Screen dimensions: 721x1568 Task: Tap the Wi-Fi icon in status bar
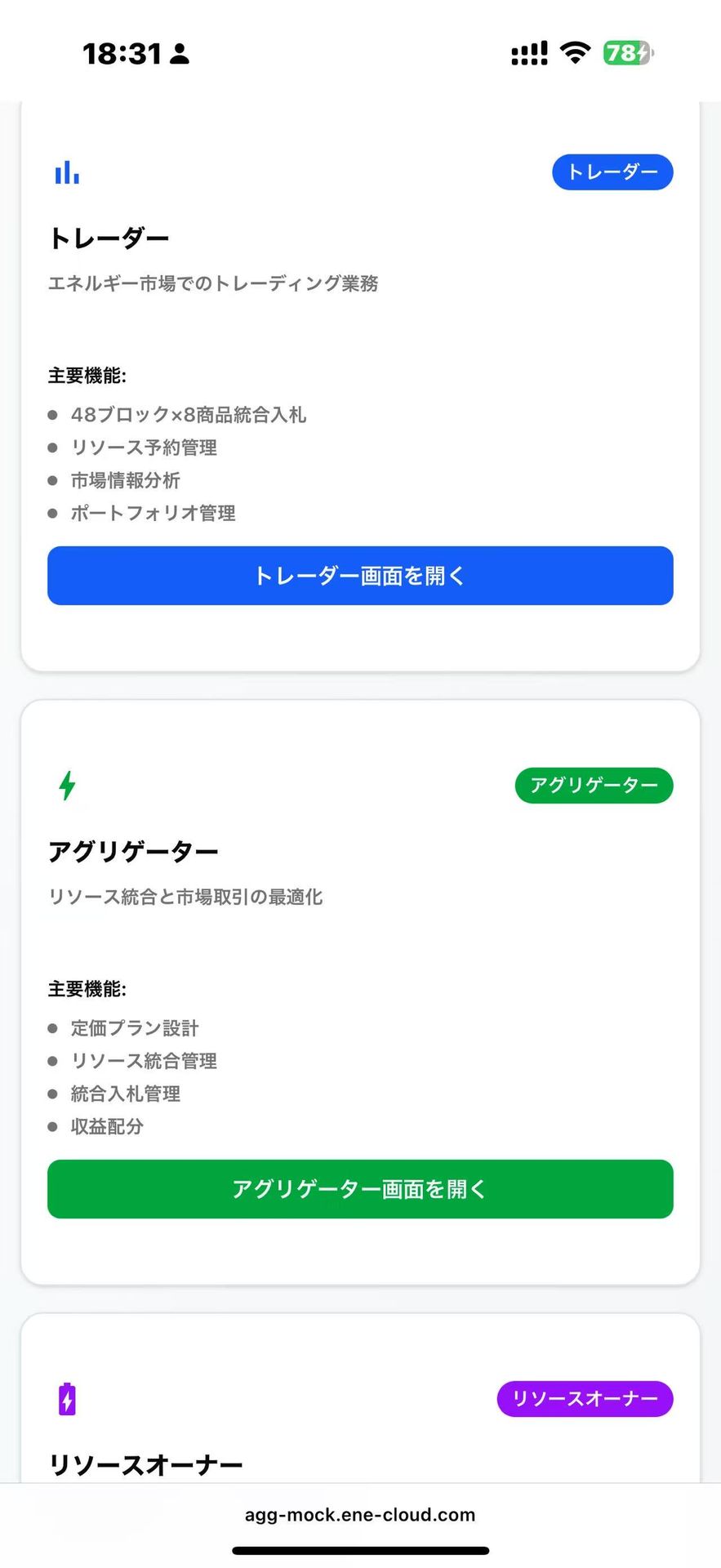tap(576, 53)
